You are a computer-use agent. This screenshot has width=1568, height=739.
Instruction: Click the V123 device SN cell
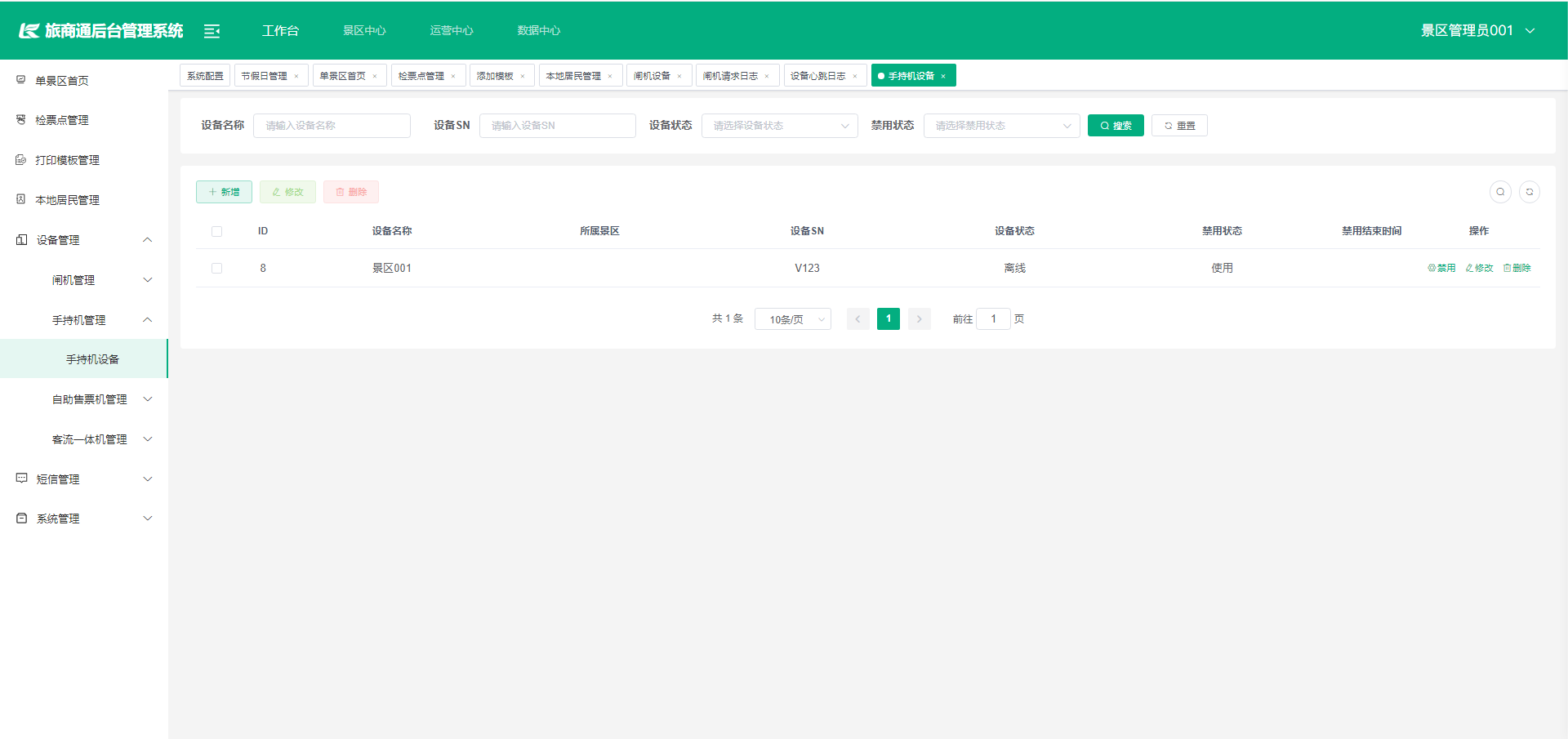point(807,268)
